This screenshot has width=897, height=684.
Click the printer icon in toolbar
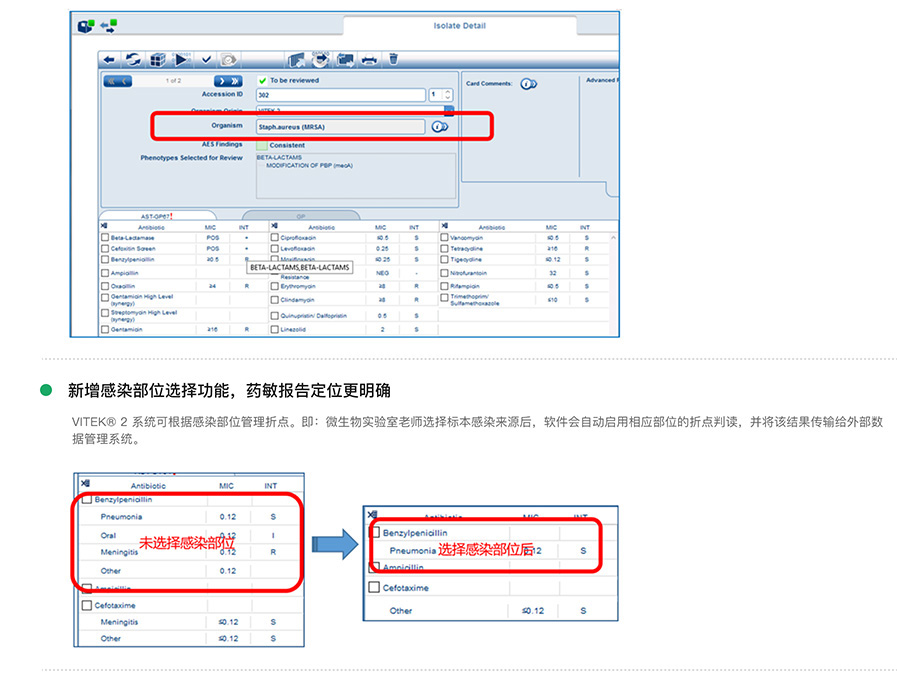click(368, 60)
